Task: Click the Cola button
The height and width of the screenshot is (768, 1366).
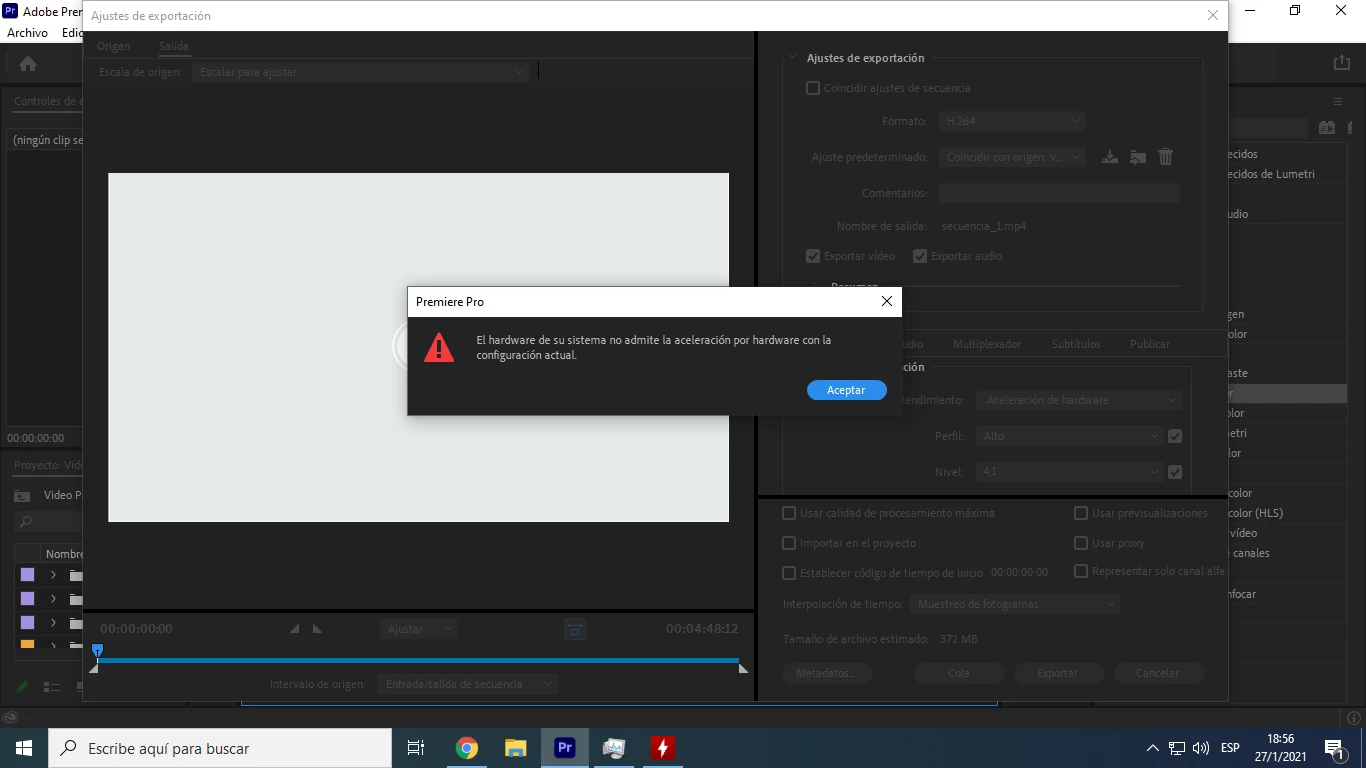Action: click(x=959, y=673)
